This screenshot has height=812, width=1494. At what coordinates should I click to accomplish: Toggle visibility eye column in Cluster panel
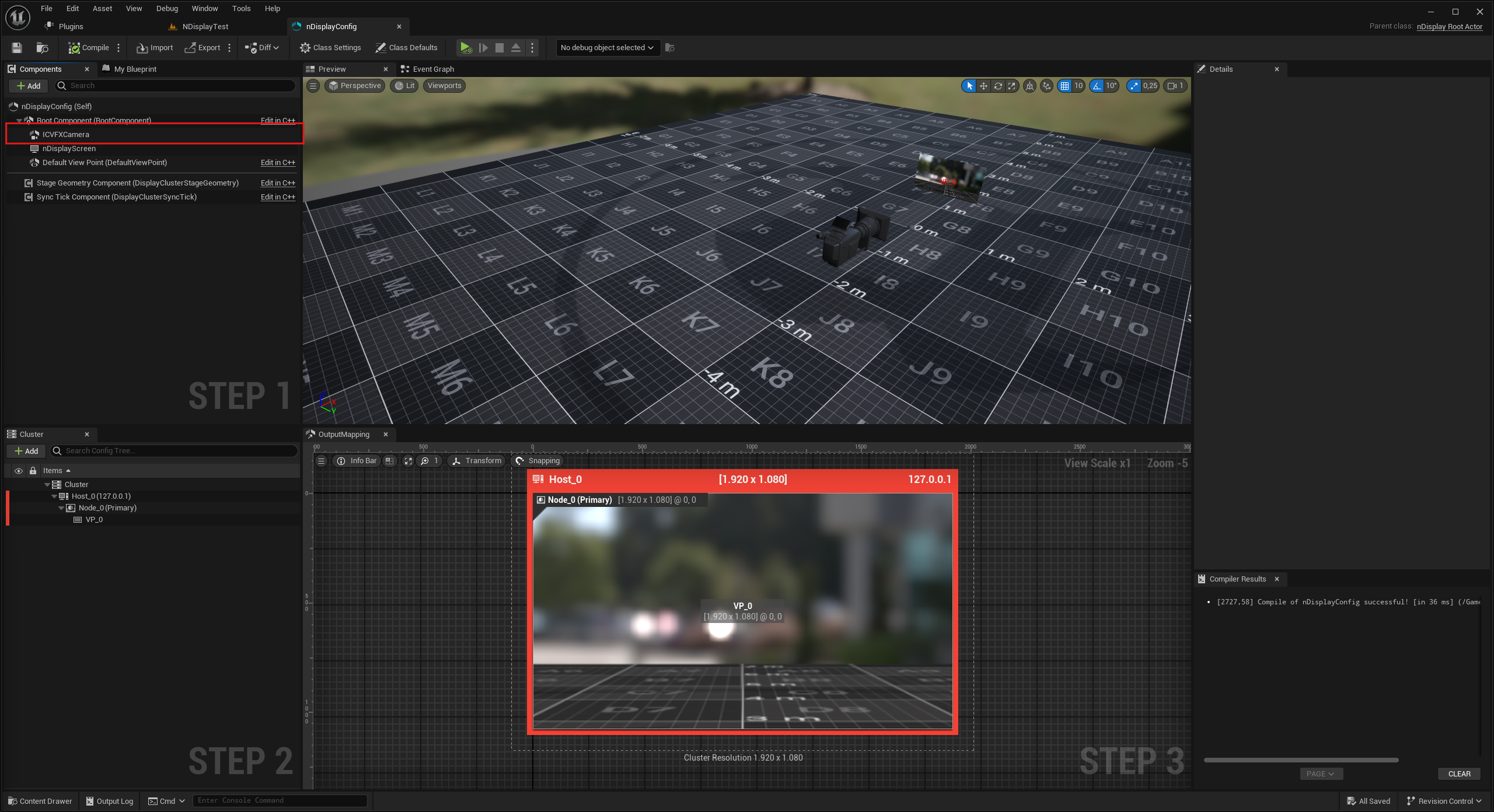(19, 471)
